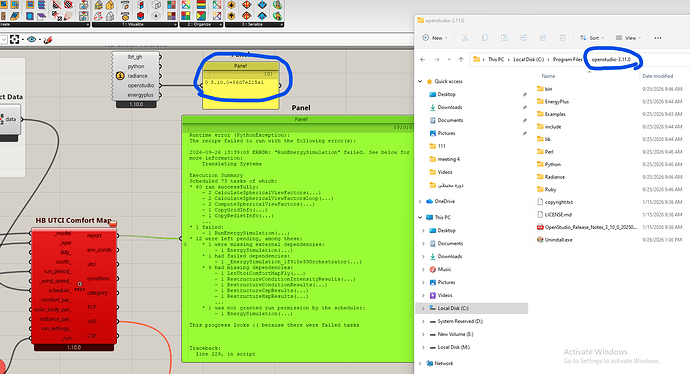Viewport: 690px width, 374px height.
Task: Click the red and blue cube icon in Visualize
Action: pos(140,16)
